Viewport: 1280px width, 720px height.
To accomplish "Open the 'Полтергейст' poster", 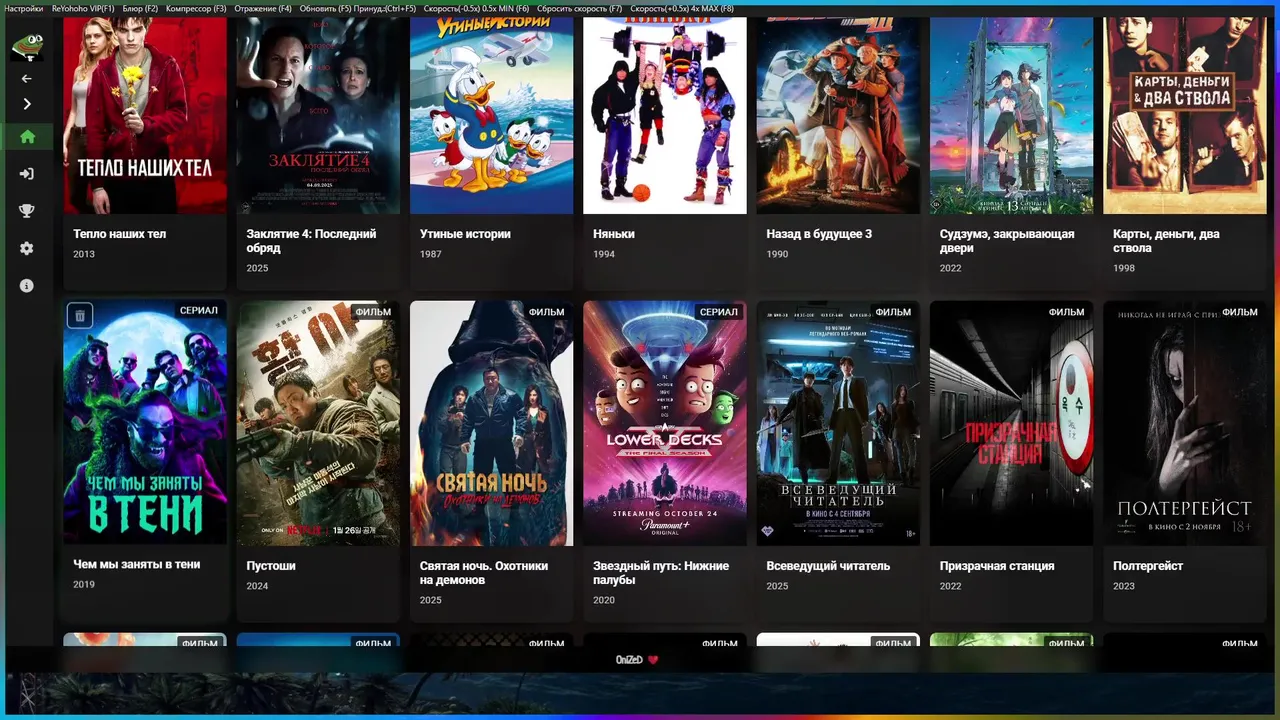I will pyautogui.click(x=1185, y=423).
